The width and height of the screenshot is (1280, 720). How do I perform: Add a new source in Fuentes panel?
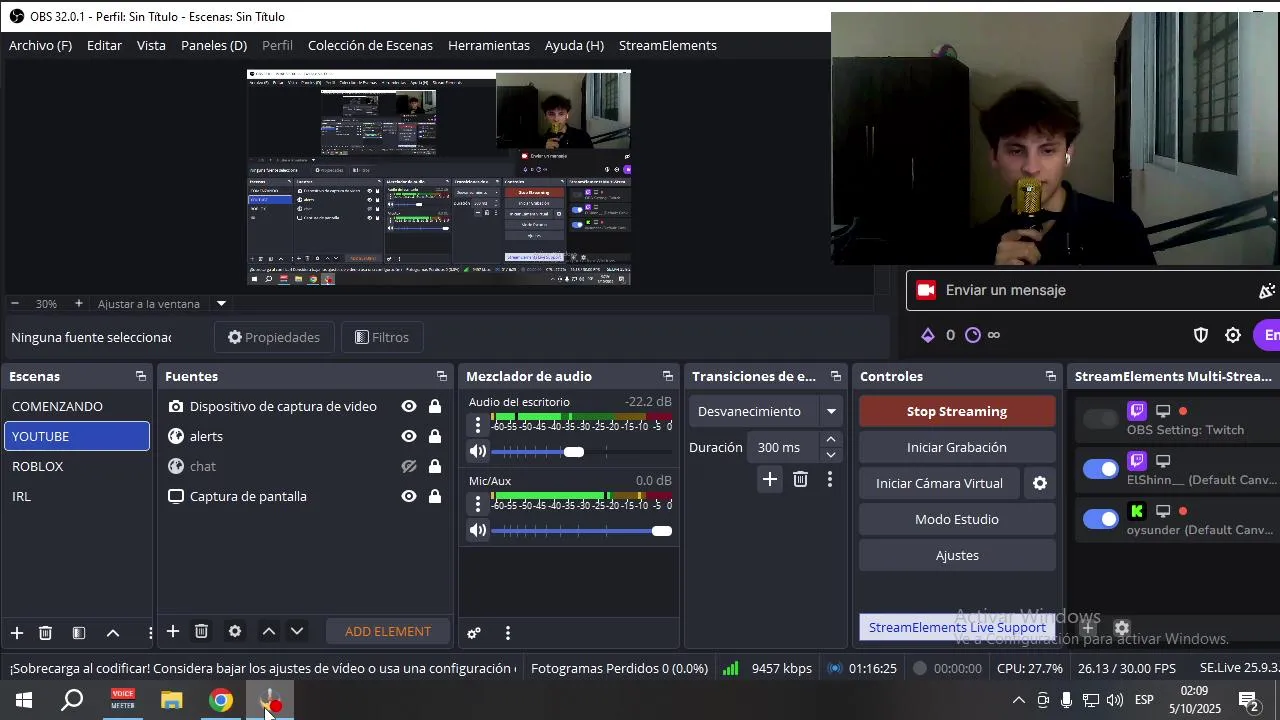[x=173, y=631]
